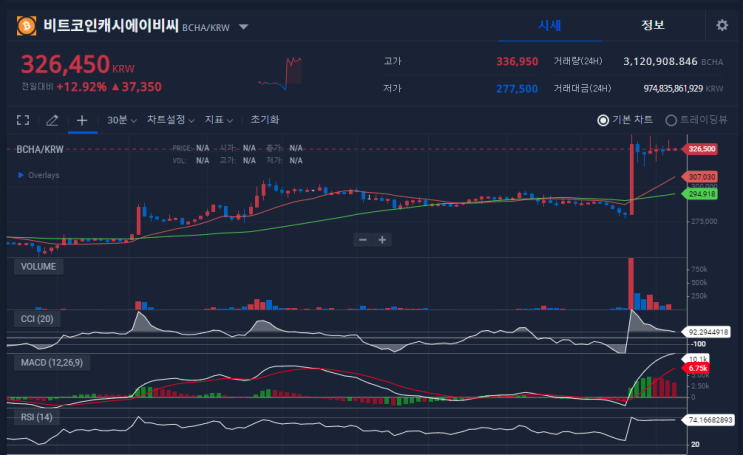Select the crosshair plus tool
This screenshot has height=455, width=743.
82,120
